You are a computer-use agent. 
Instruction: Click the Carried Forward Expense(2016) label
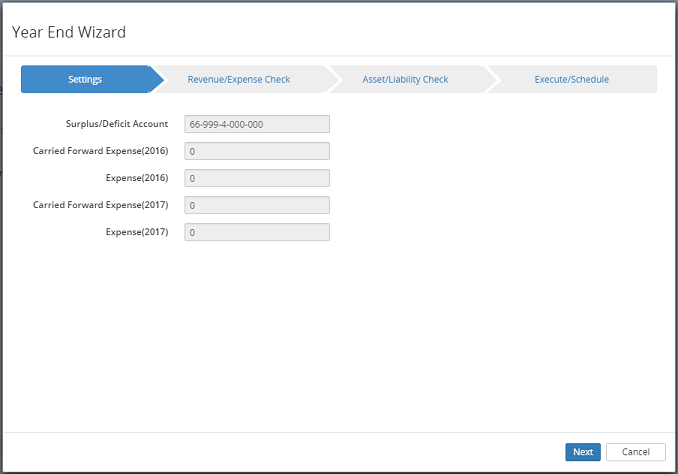[x=100, y=151]
